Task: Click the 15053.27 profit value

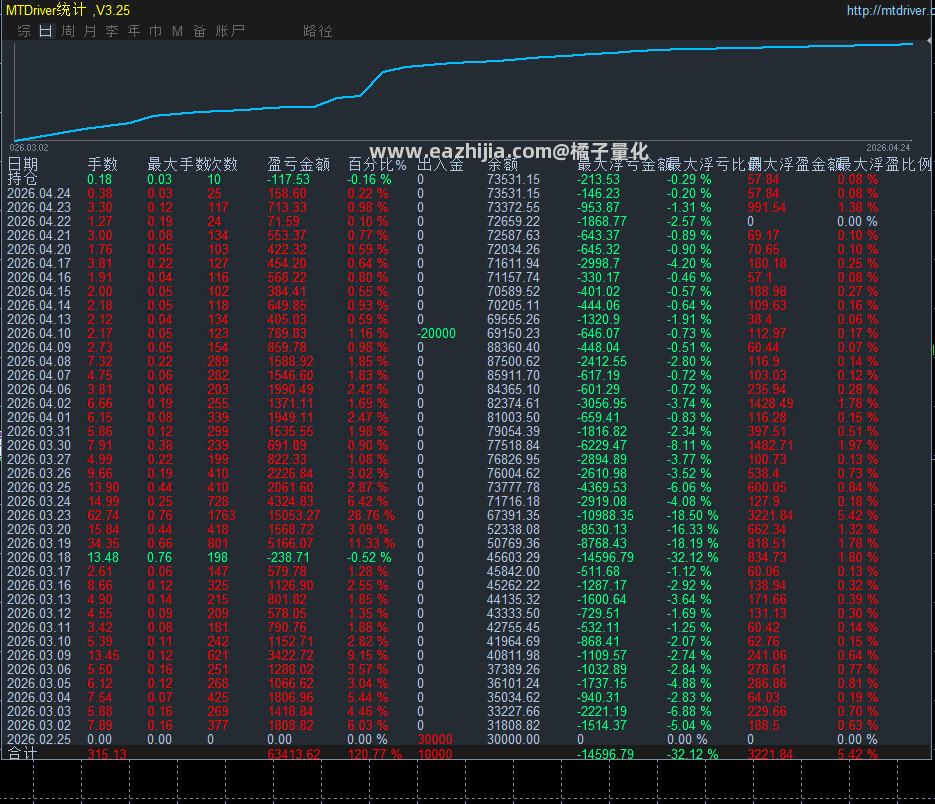Action: (x=294, y=515)
